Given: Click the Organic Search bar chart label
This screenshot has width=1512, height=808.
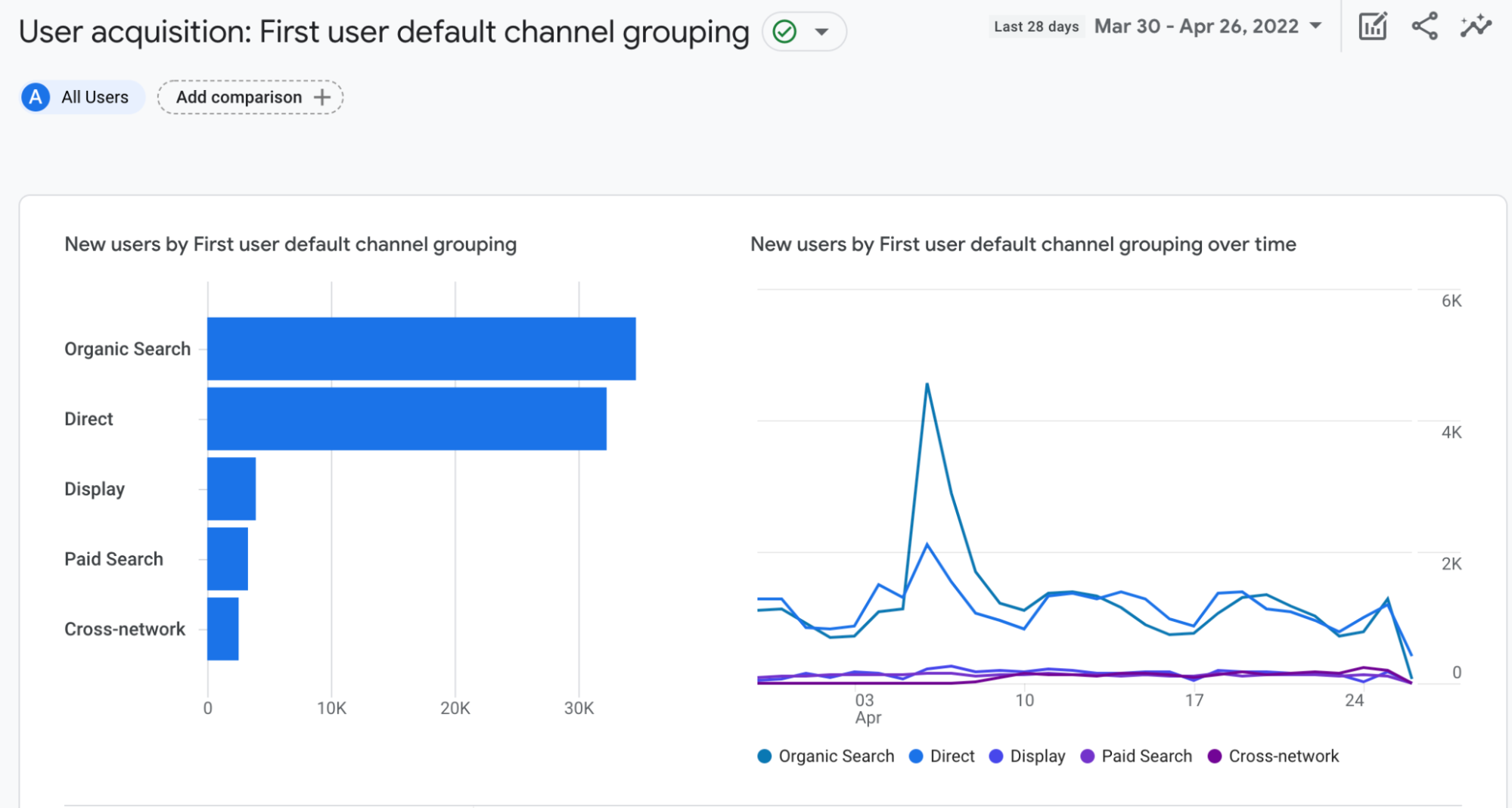Looking at the screenshot, I should [127, 349].
